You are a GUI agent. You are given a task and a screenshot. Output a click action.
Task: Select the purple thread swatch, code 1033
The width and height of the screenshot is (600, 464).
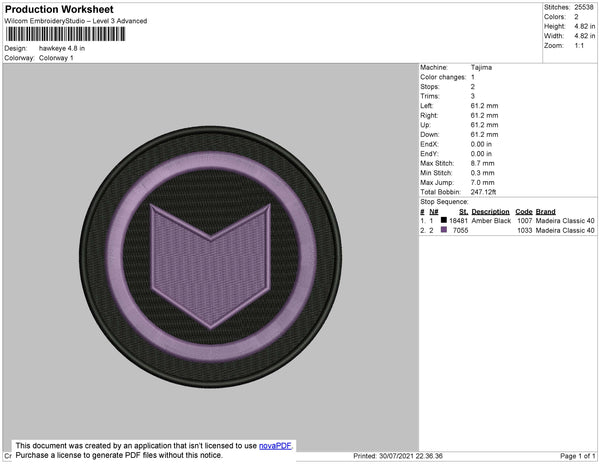click(x=444, y=230)
